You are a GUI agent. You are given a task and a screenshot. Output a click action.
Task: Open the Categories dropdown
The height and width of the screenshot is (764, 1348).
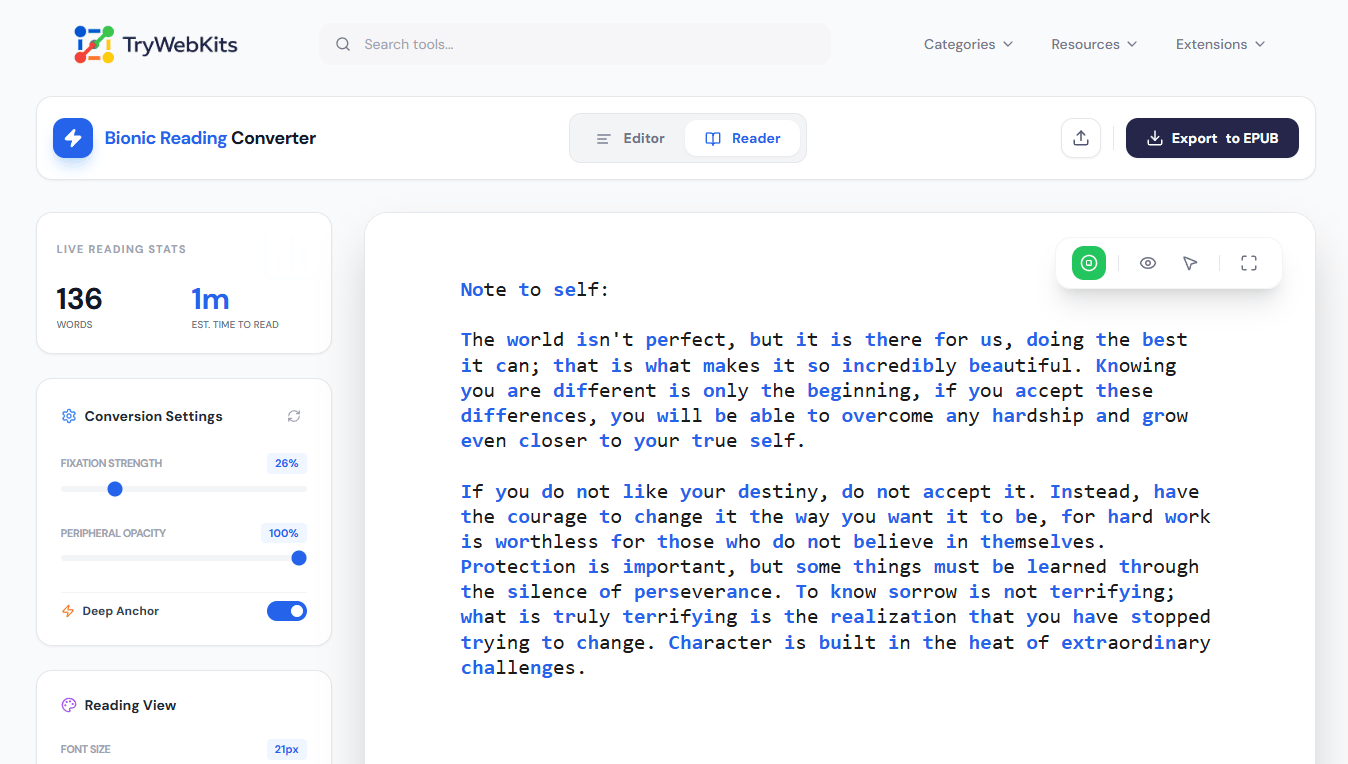tap(967, 44)
